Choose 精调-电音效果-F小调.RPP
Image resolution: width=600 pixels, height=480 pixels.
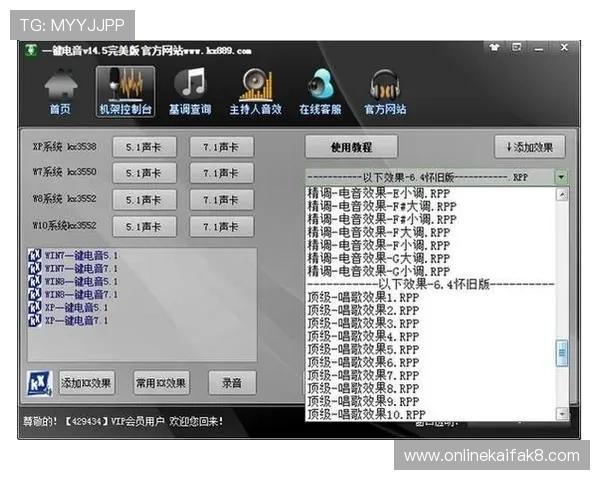click(x=430, y=246)
